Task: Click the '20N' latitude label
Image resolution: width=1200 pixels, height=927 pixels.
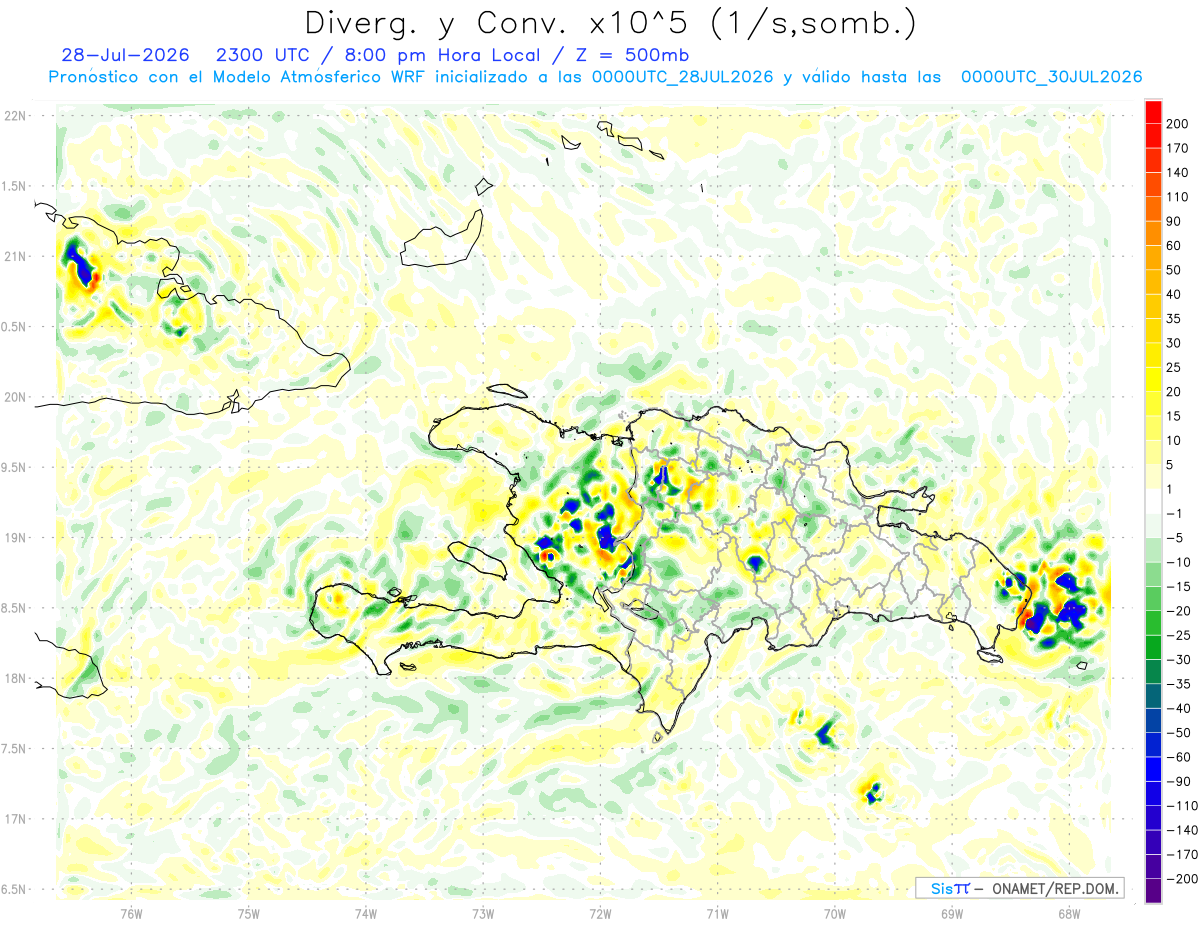Action: (14, 397)
